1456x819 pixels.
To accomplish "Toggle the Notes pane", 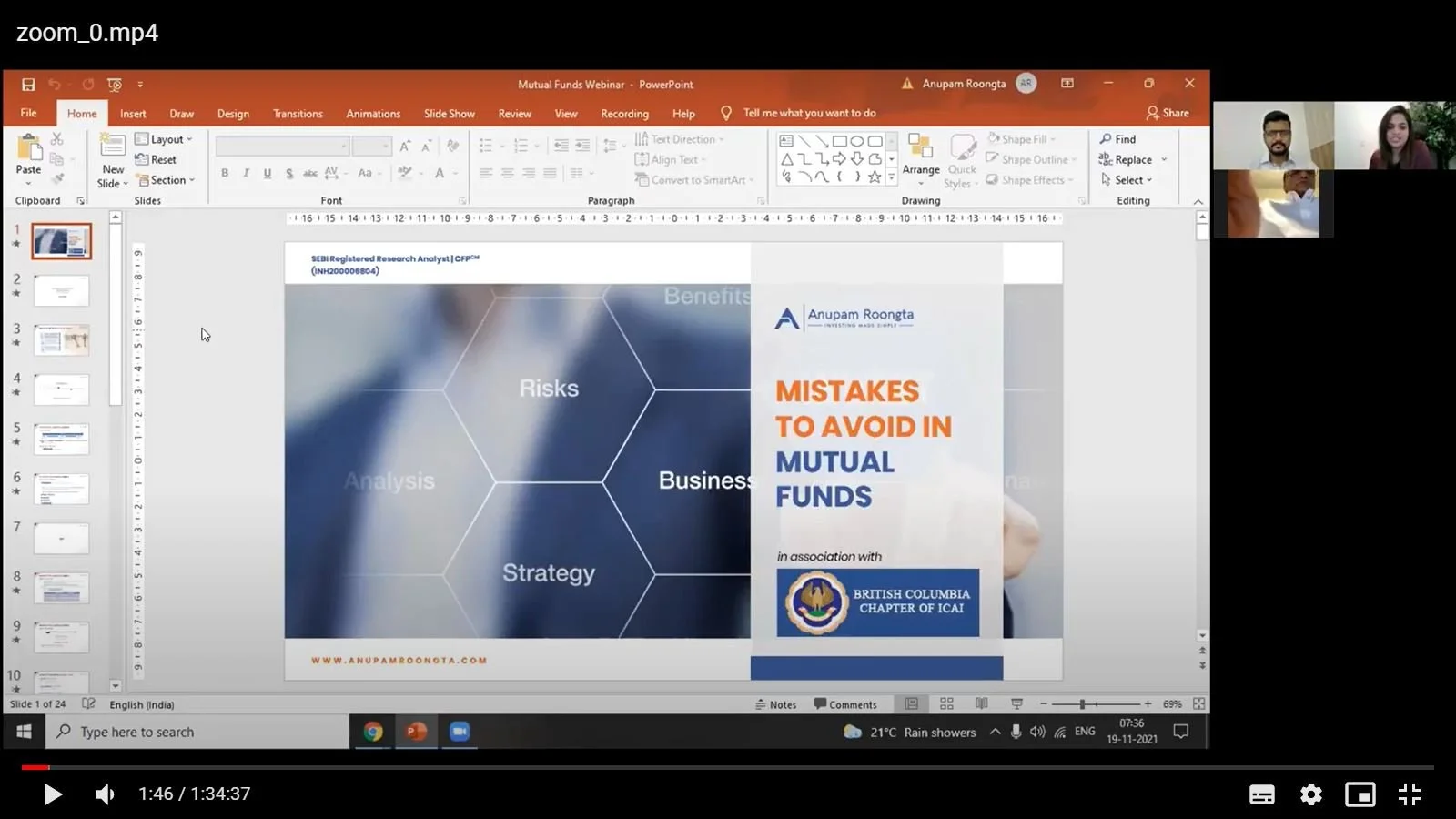I will (775, 704).
